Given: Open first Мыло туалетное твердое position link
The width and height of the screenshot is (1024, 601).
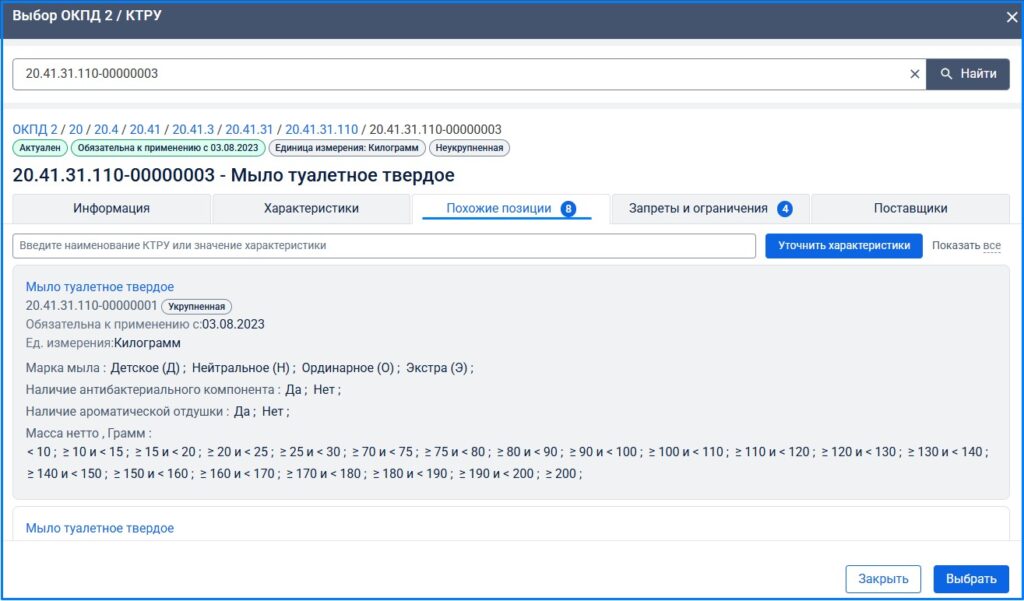Looking at the screenshot, I should pos(100,287).
